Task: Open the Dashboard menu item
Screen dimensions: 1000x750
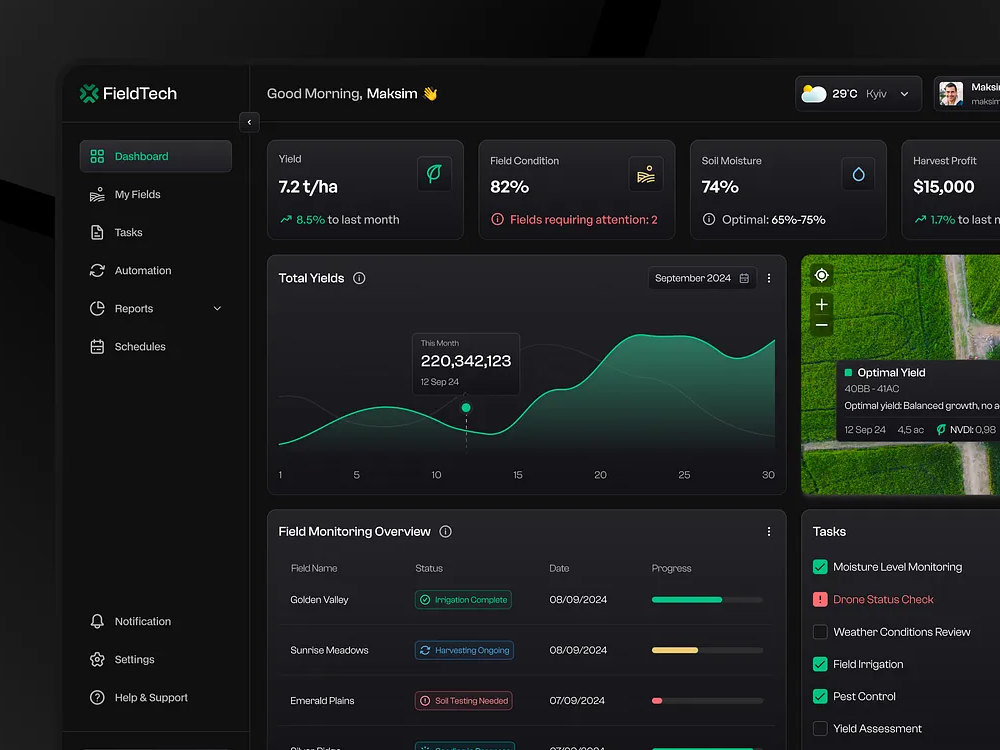Action: pos(156,156)
